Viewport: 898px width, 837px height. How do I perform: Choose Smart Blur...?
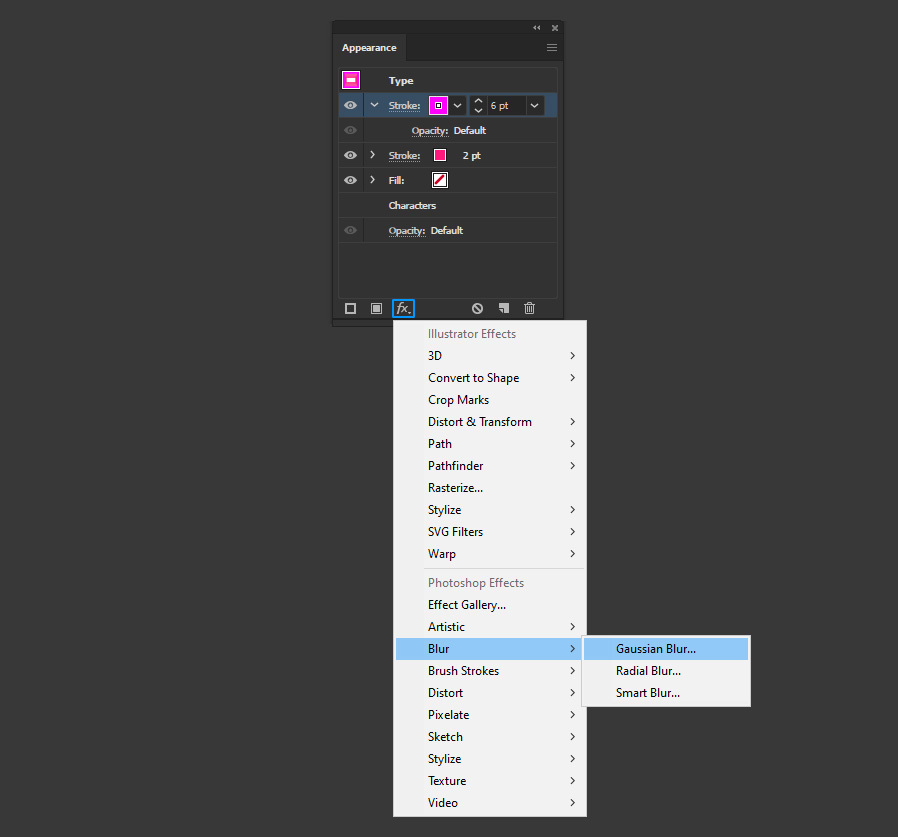[666, 693]
